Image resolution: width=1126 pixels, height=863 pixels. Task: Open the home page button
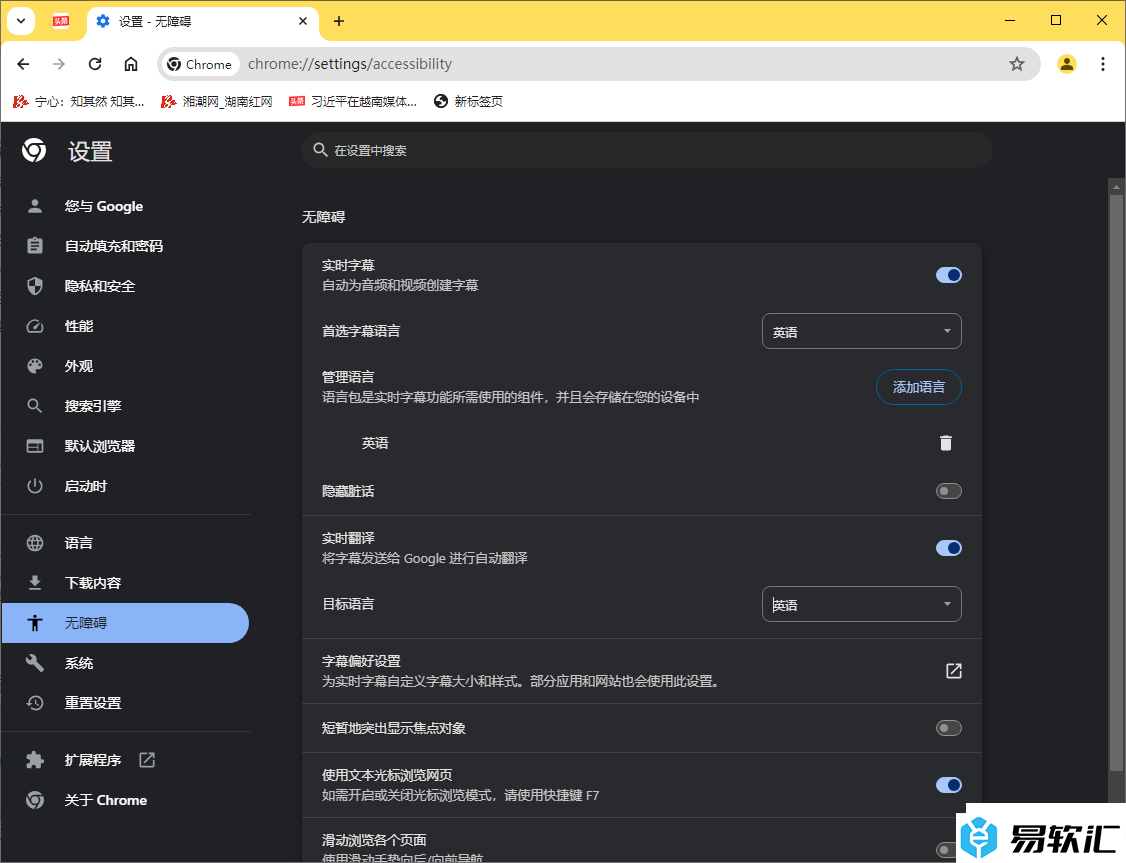[131, 64]
